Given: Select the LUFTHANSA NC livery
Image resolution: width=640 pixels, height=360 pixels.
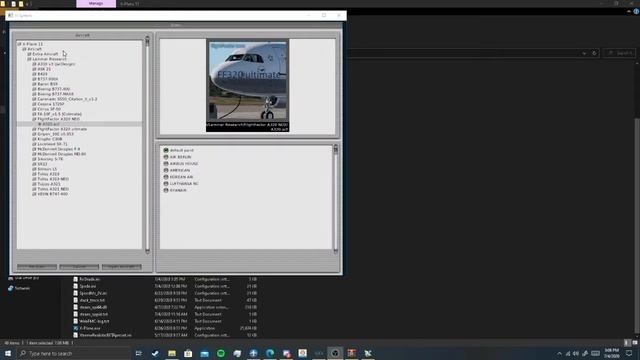Looking at the screenshot, I should (x=181, y=184).
